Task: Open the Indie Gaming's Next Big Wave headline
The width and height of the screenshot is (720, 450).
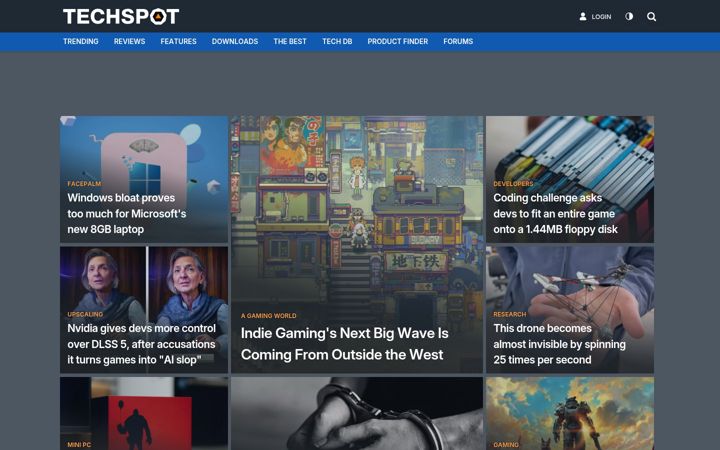Action: click(344, 344)
